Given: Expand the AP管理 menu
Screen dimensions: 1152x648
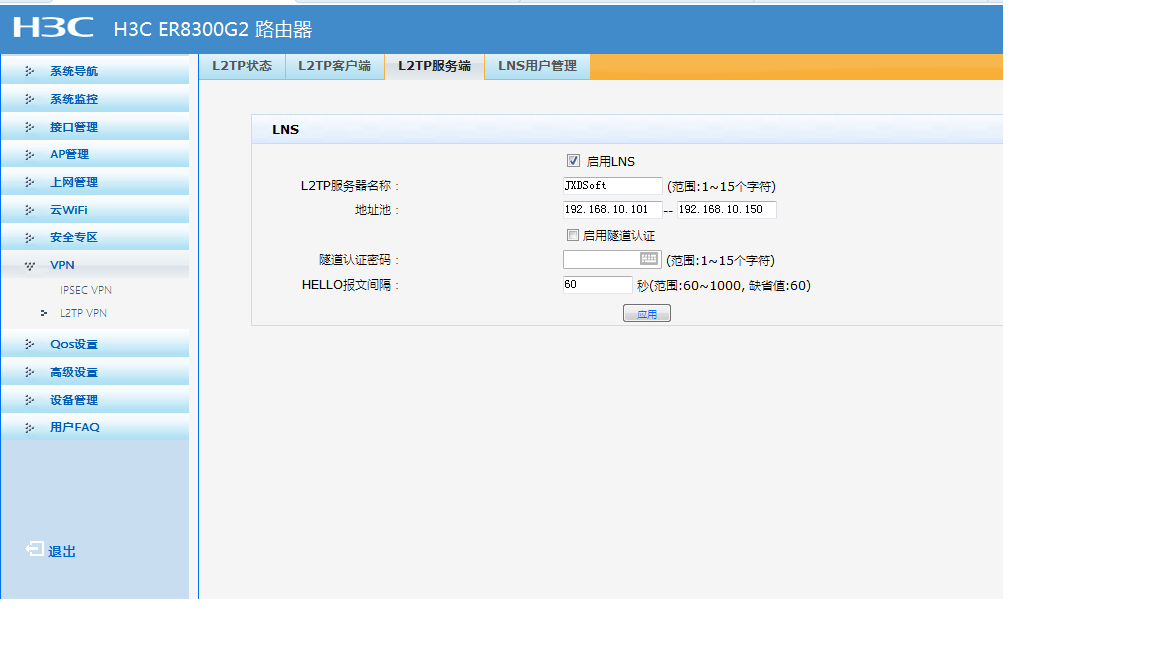Looking at the screenshot, I should pos(95,154).
